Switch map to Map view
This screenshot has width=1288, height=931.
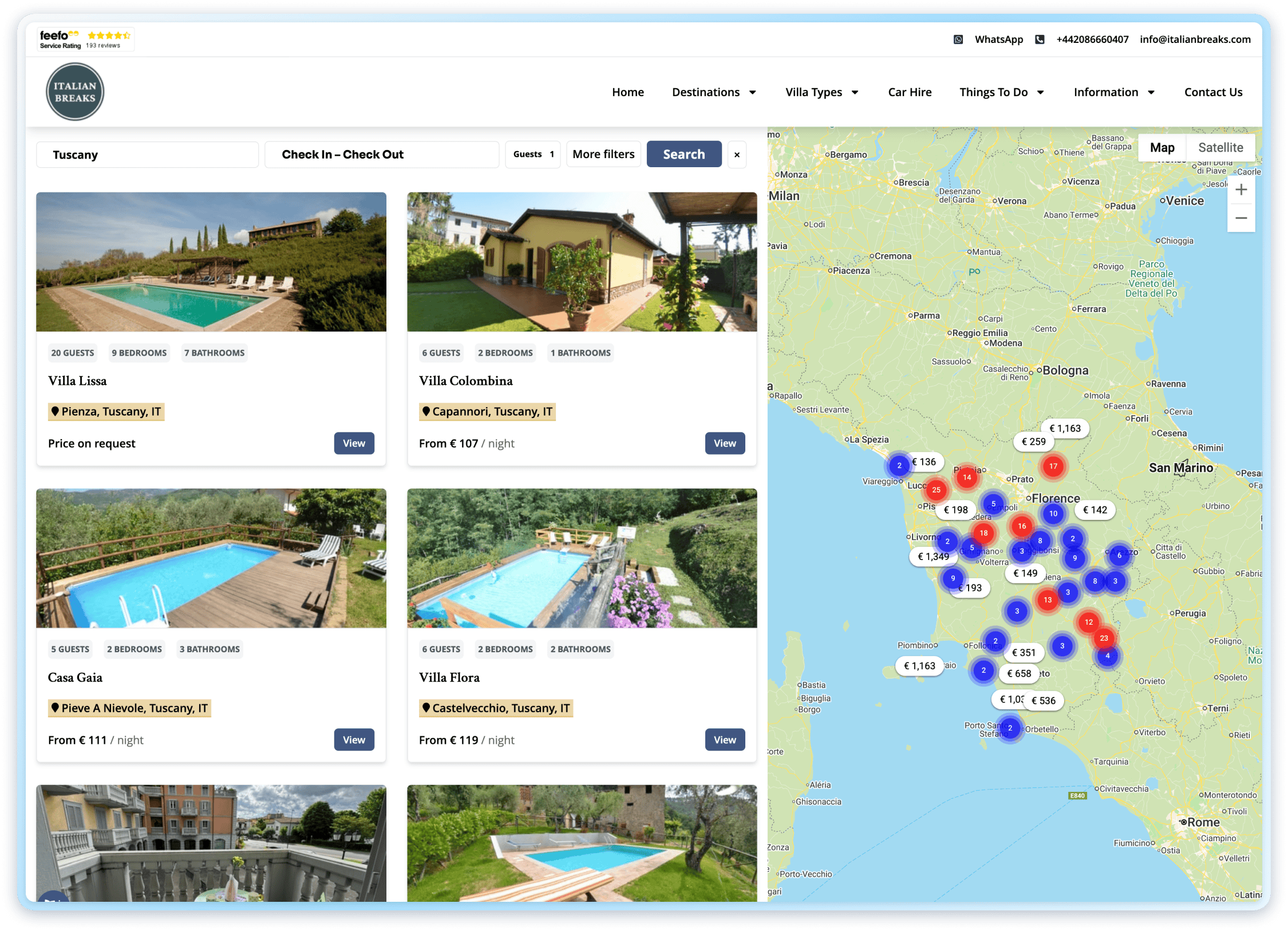tap(1162, 148)
